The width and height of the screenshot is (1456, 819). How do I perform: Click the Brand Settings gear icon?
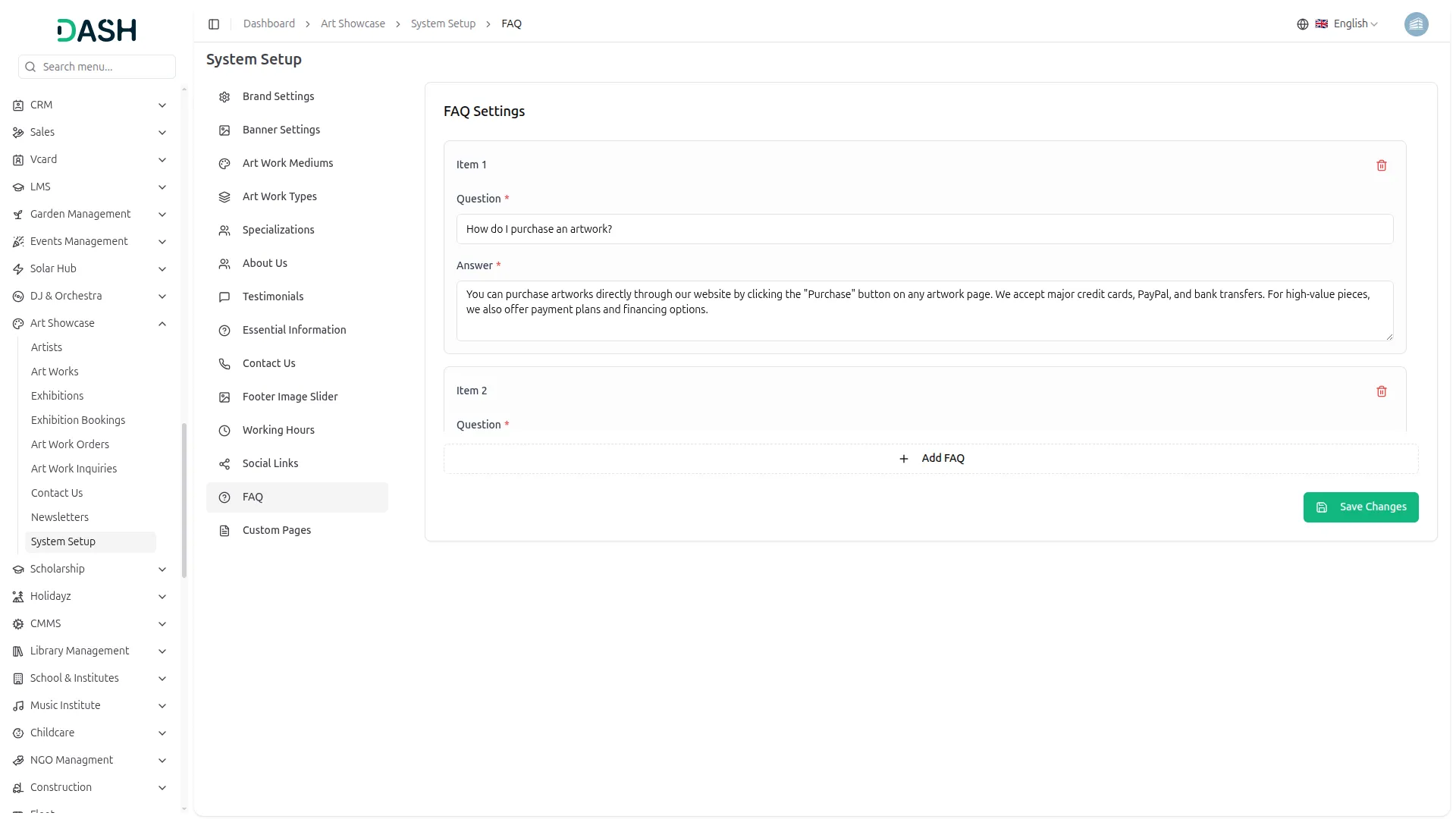[224, 97]
